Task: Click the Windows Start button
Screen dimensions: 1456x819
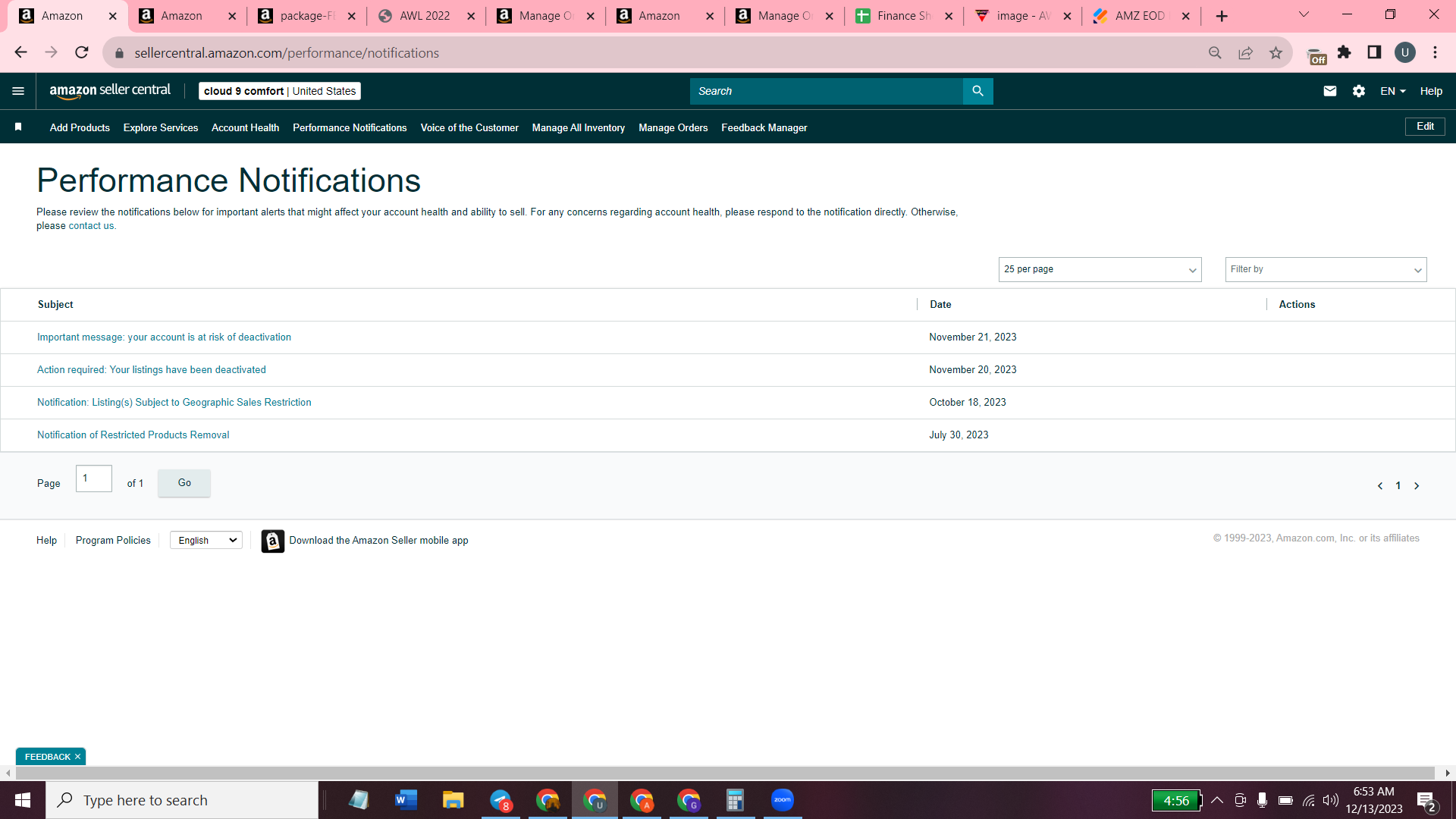Action: (x=23, y=800)
